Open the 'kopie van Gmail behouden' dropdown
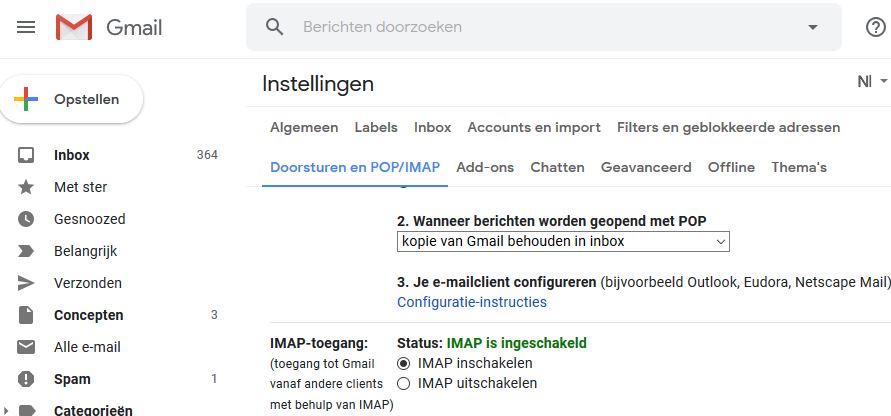 coord(563,242)
